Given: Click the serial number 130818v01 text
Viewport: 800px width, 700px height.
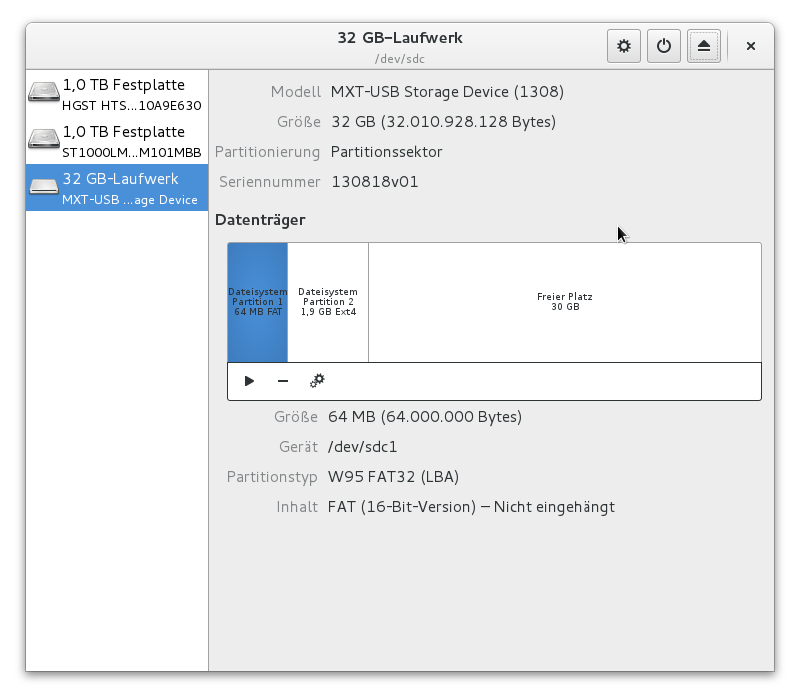Looking at the screenshot, I should point(374,182).
